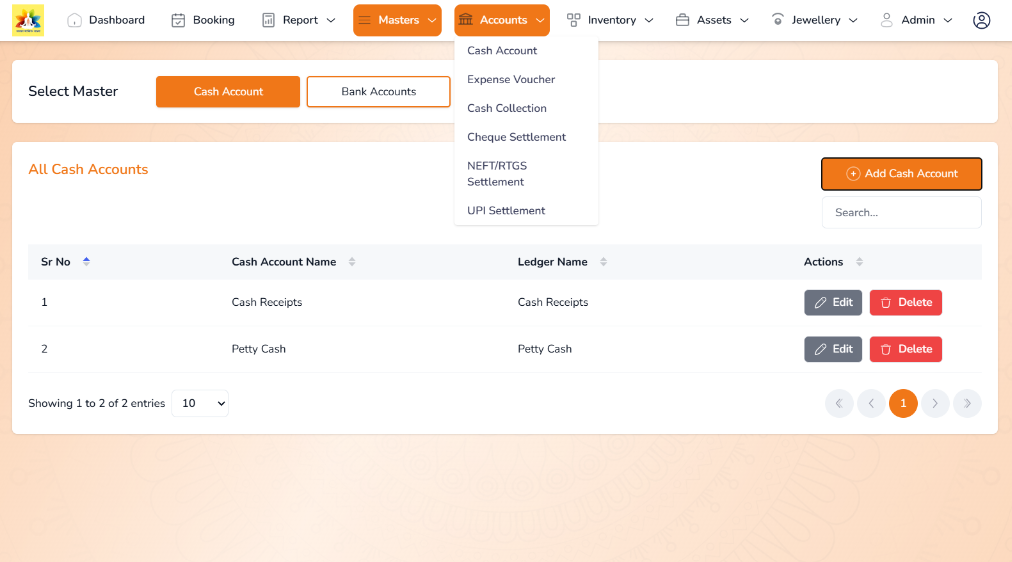Go to next page chevron
This screenshot has width=1012, height=562.
tap(935, 403)
